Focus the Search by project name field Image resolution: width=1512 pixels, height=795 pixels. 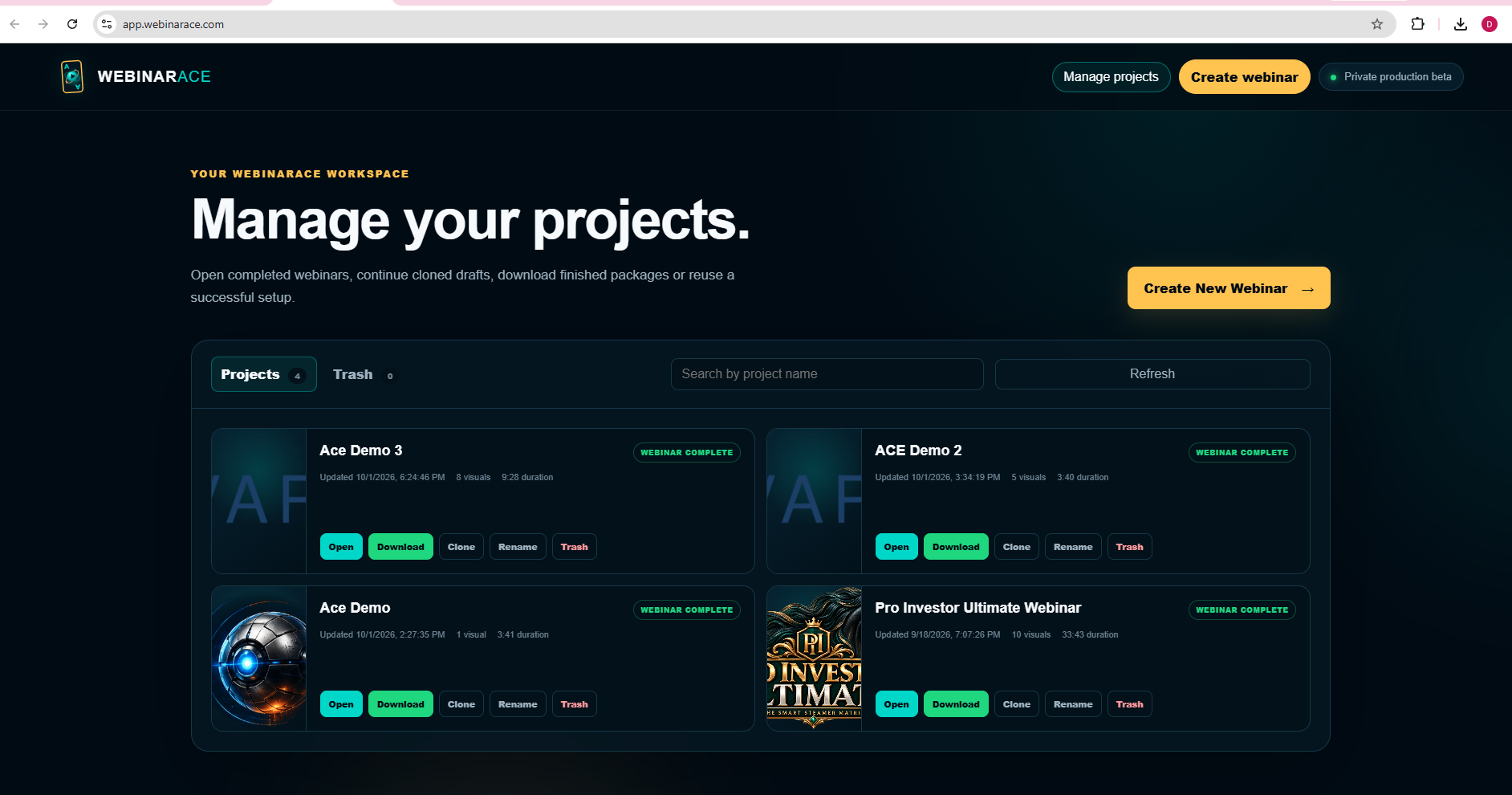tap(827, 374)
